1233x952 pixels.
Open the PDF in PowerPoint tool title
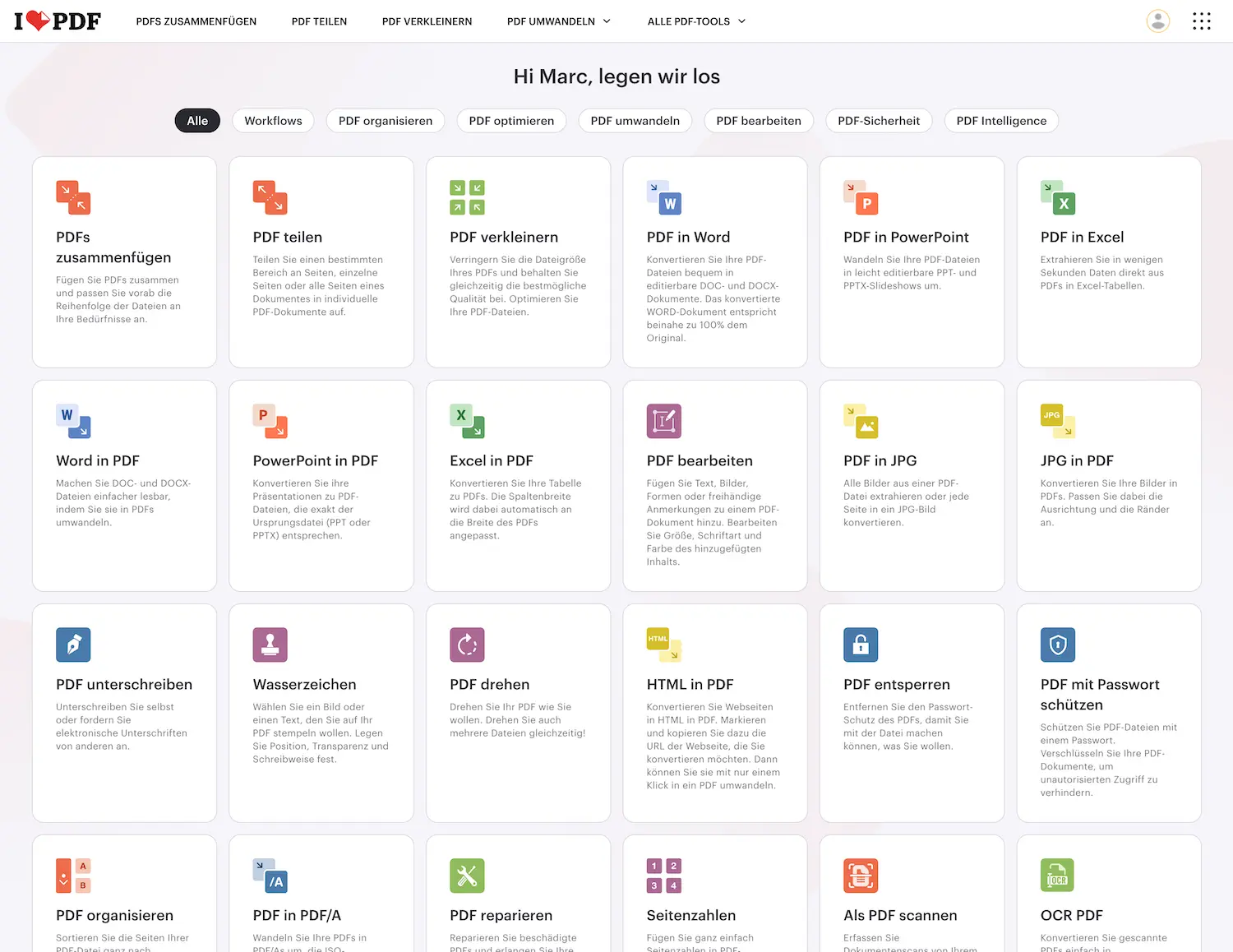click(x=906, y=238)
